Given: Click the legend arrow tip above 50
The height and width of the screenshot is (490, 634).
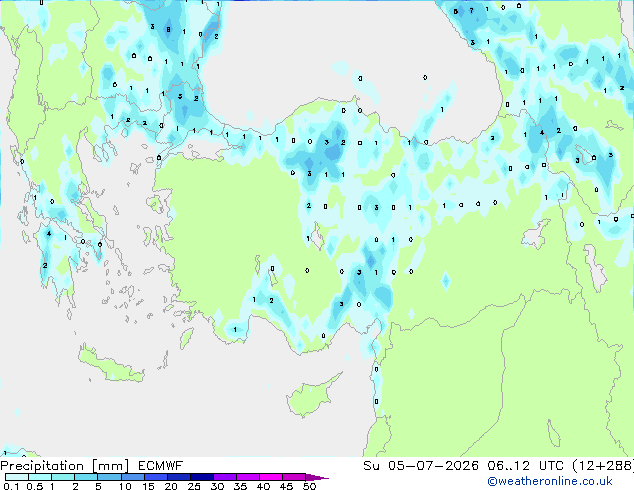Looking at the screenshot, I should [317, 477].
